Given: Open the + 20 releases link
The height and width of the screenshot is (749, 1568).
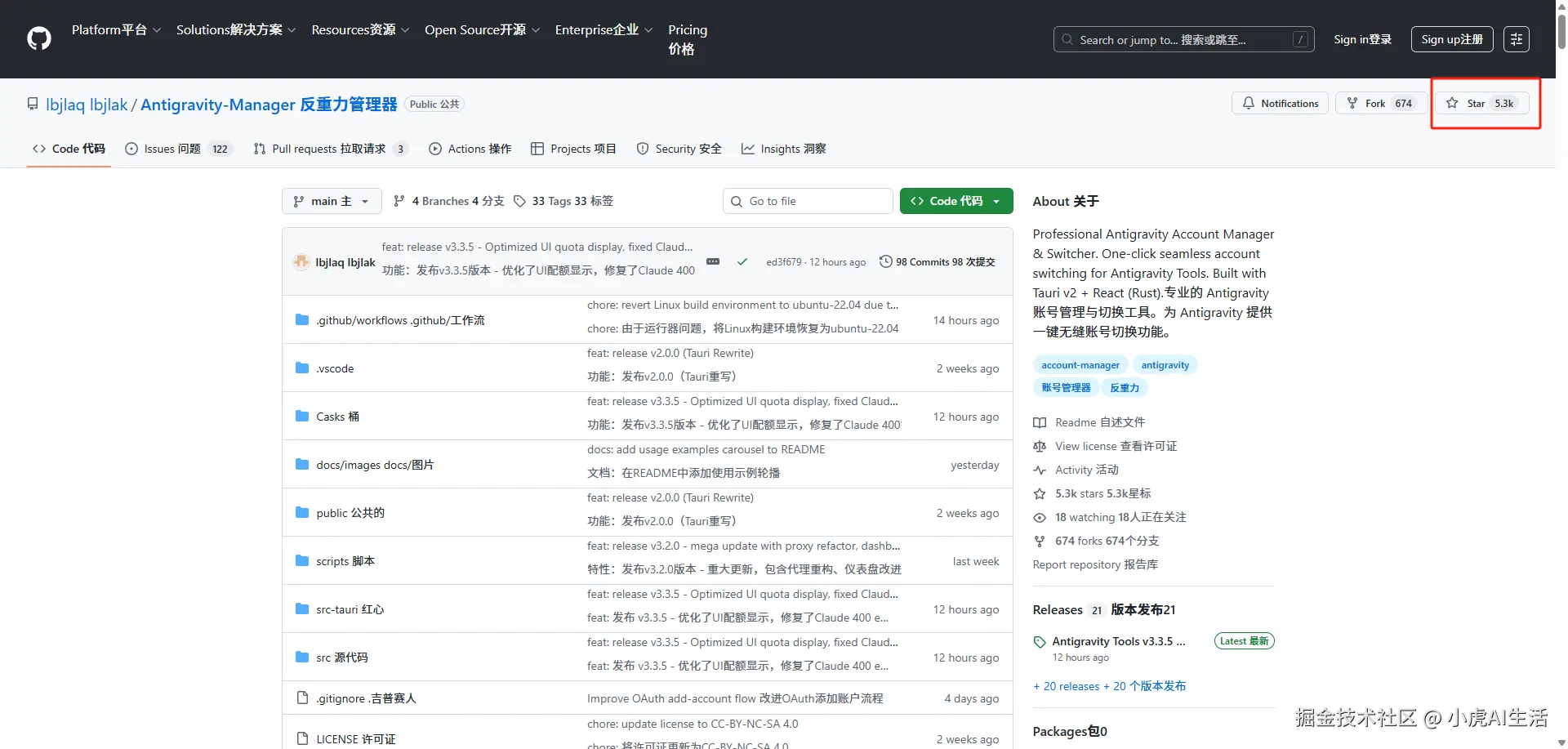Looking at the screenshot, I should (1110, 686).
